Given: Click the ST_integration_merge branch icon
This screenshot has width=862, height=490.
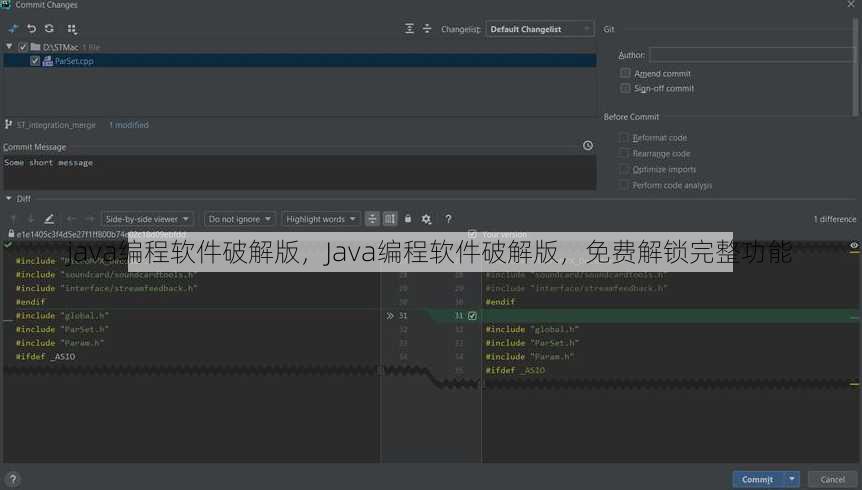Looking at the screenshot, I should 8,125.
